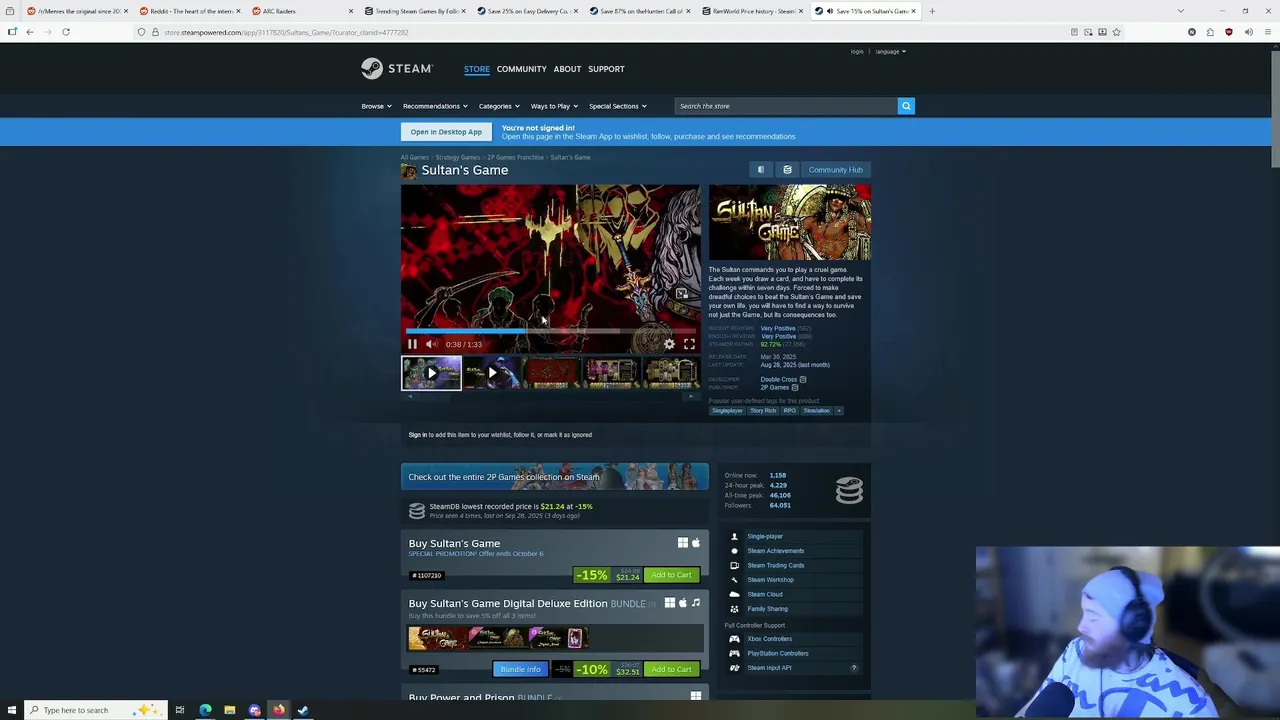Click the Steam logo in the header

pyautogui.click(x=397, y=68)
